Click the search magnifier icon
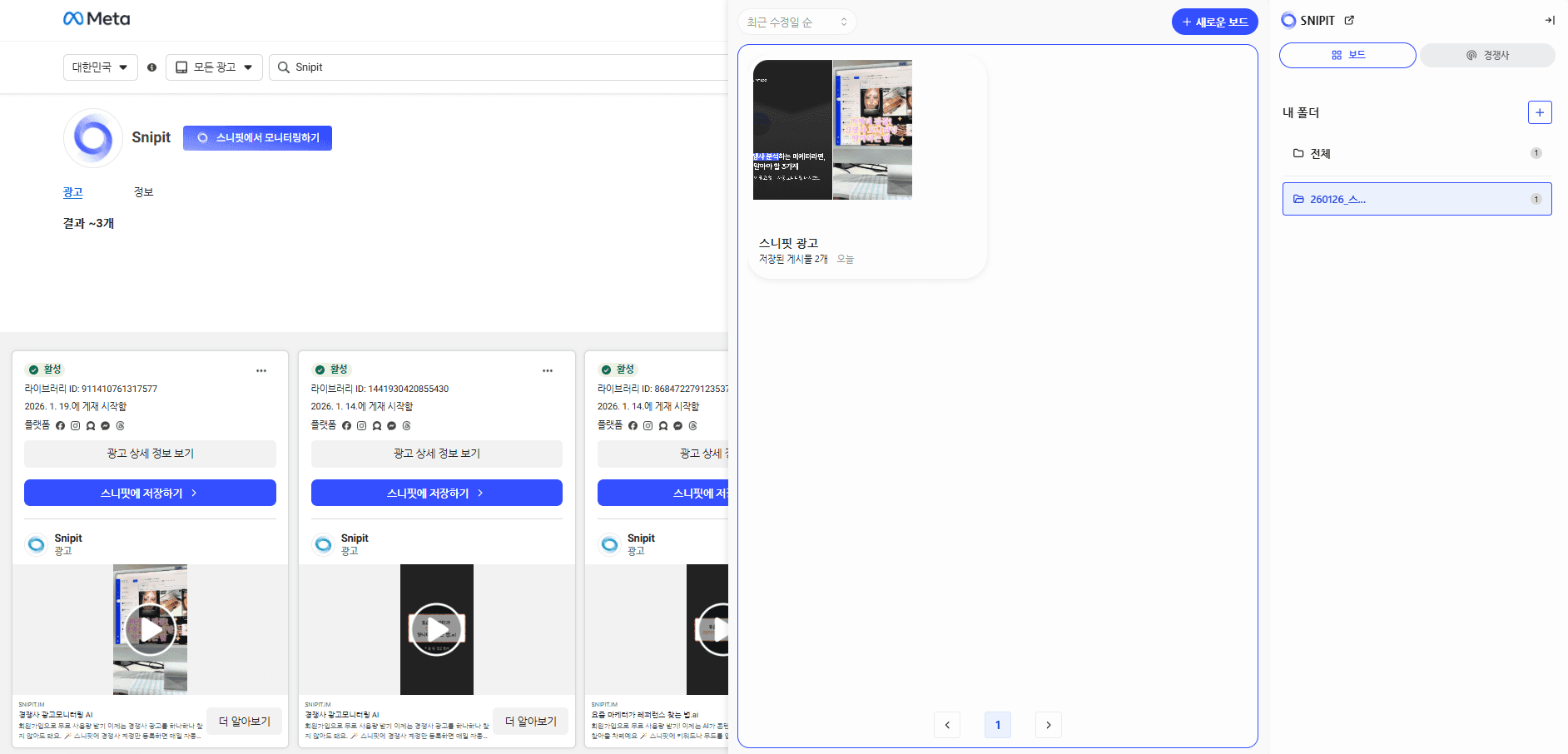Viewport: 1568px width, 754px height. point(284,67)
